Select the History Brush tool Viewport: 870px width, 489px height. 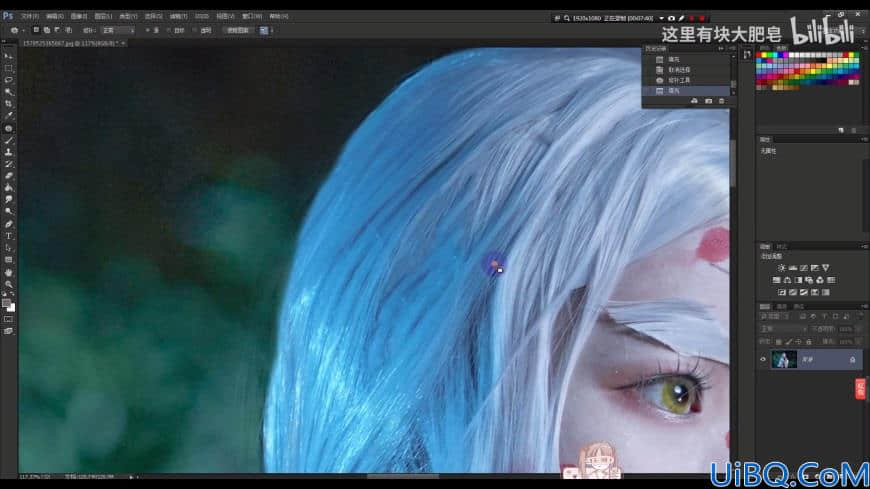8,164
